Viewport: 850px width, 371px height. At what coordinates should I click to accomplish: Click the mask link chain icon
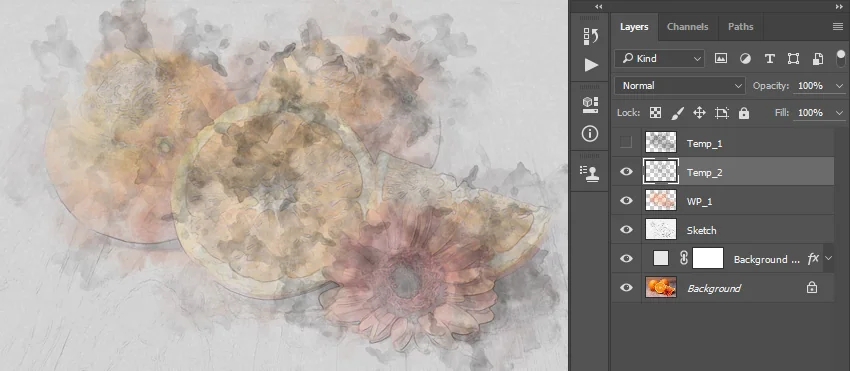[x=684, y=259]
